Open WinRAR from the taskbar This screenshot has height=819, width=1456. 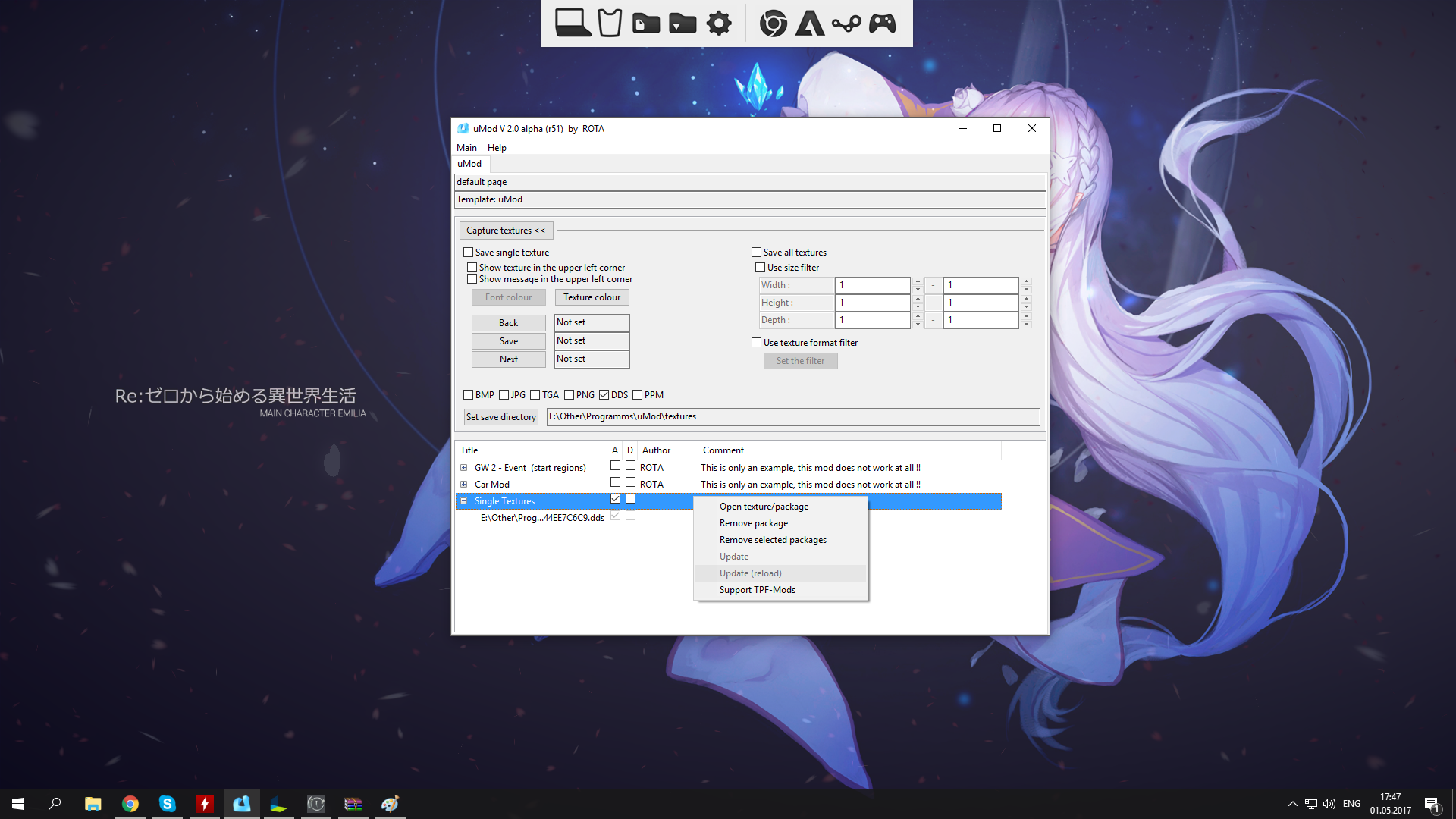353,804
